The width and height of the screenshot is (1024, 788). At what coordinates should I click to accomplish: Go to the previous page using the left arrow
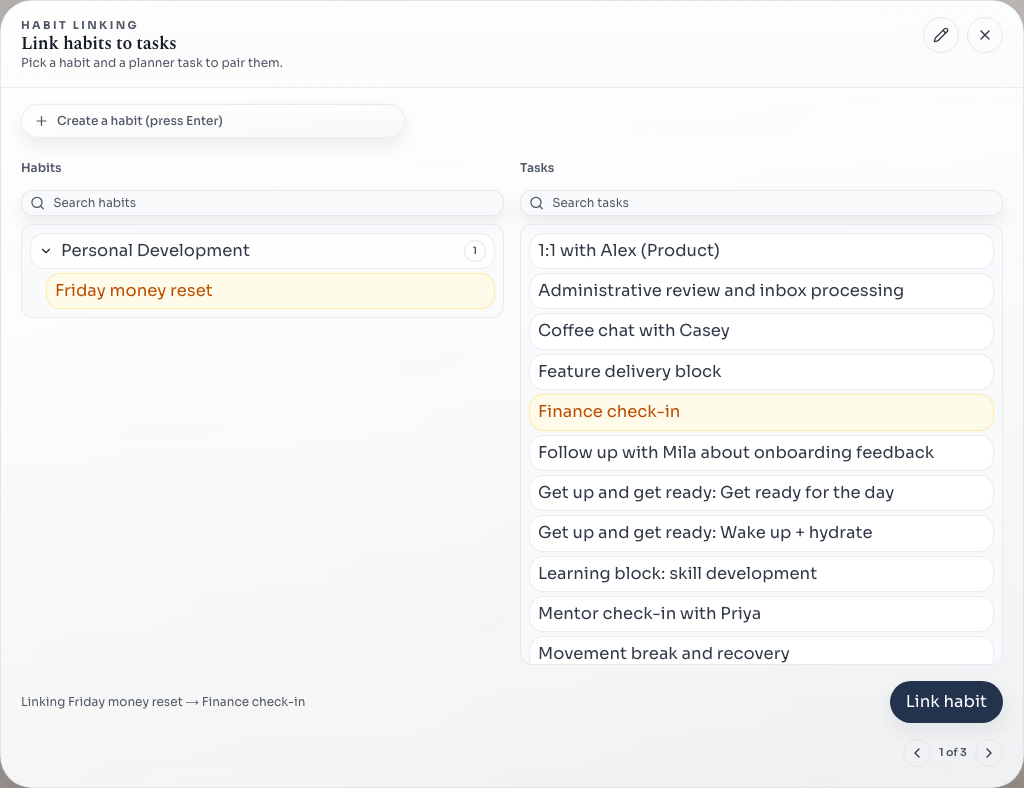click(x=917, y=752)
